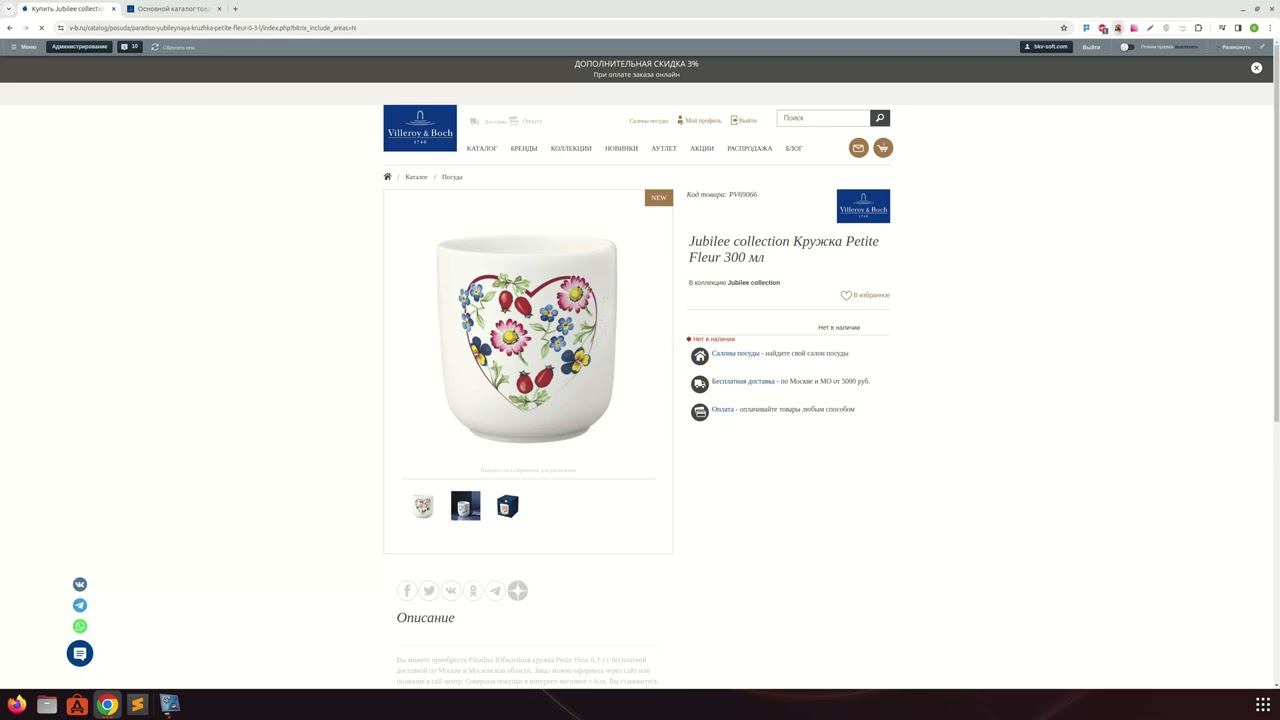This screenshot has width=1280, height=720.
Task: Click the Сбросить кеш button
Action: tap(173, 47)
